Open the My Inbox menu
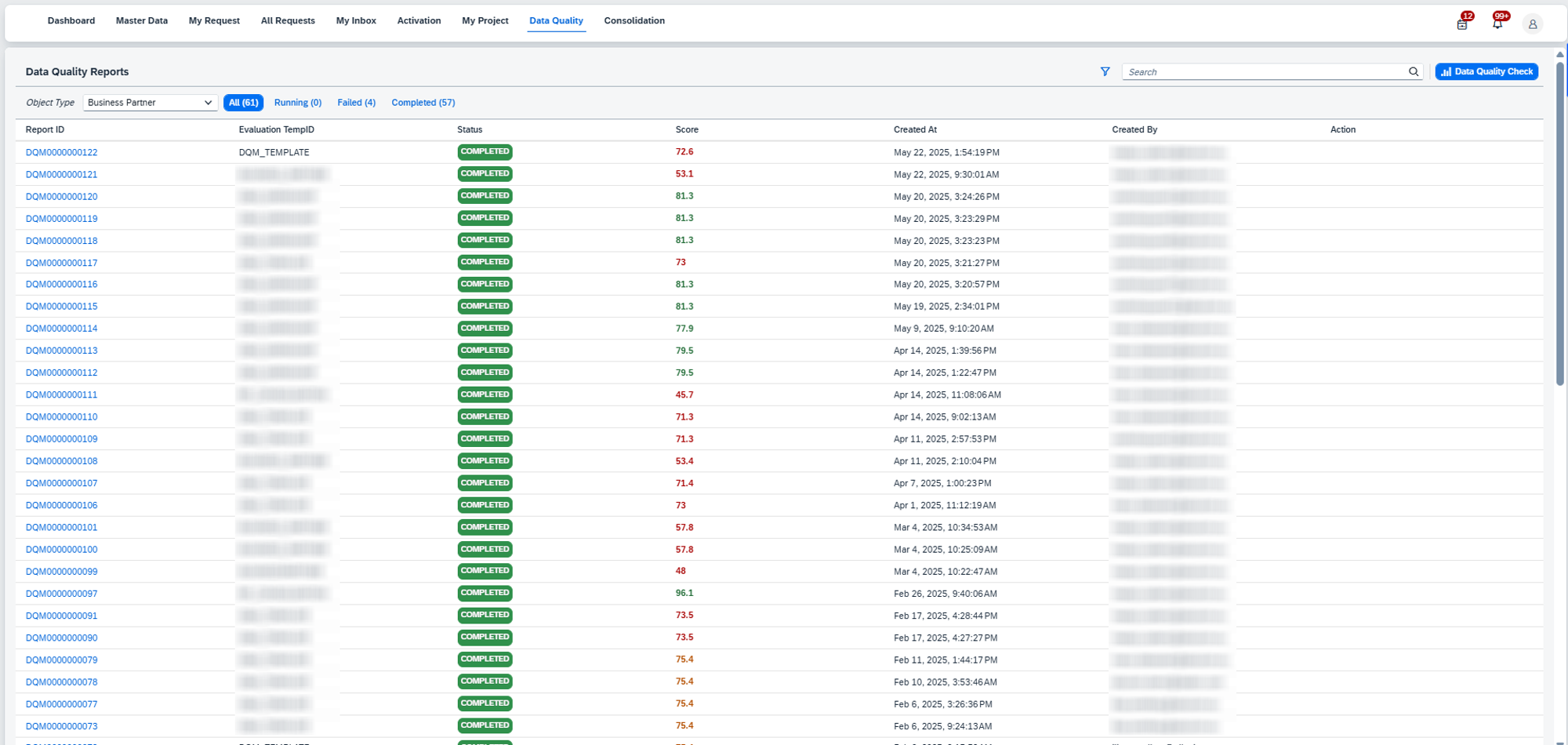 point(356,21)
